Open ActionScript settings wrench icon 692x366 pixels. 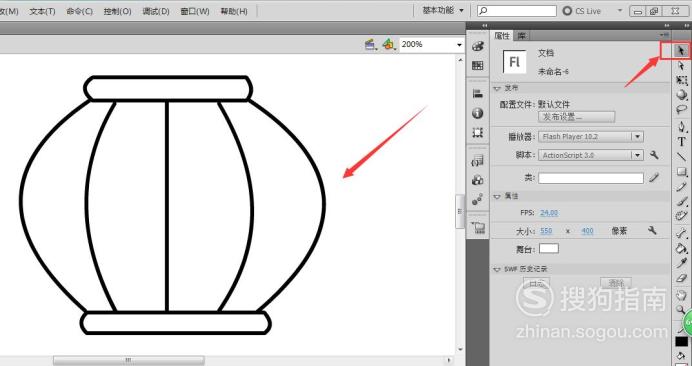point(654,155)
